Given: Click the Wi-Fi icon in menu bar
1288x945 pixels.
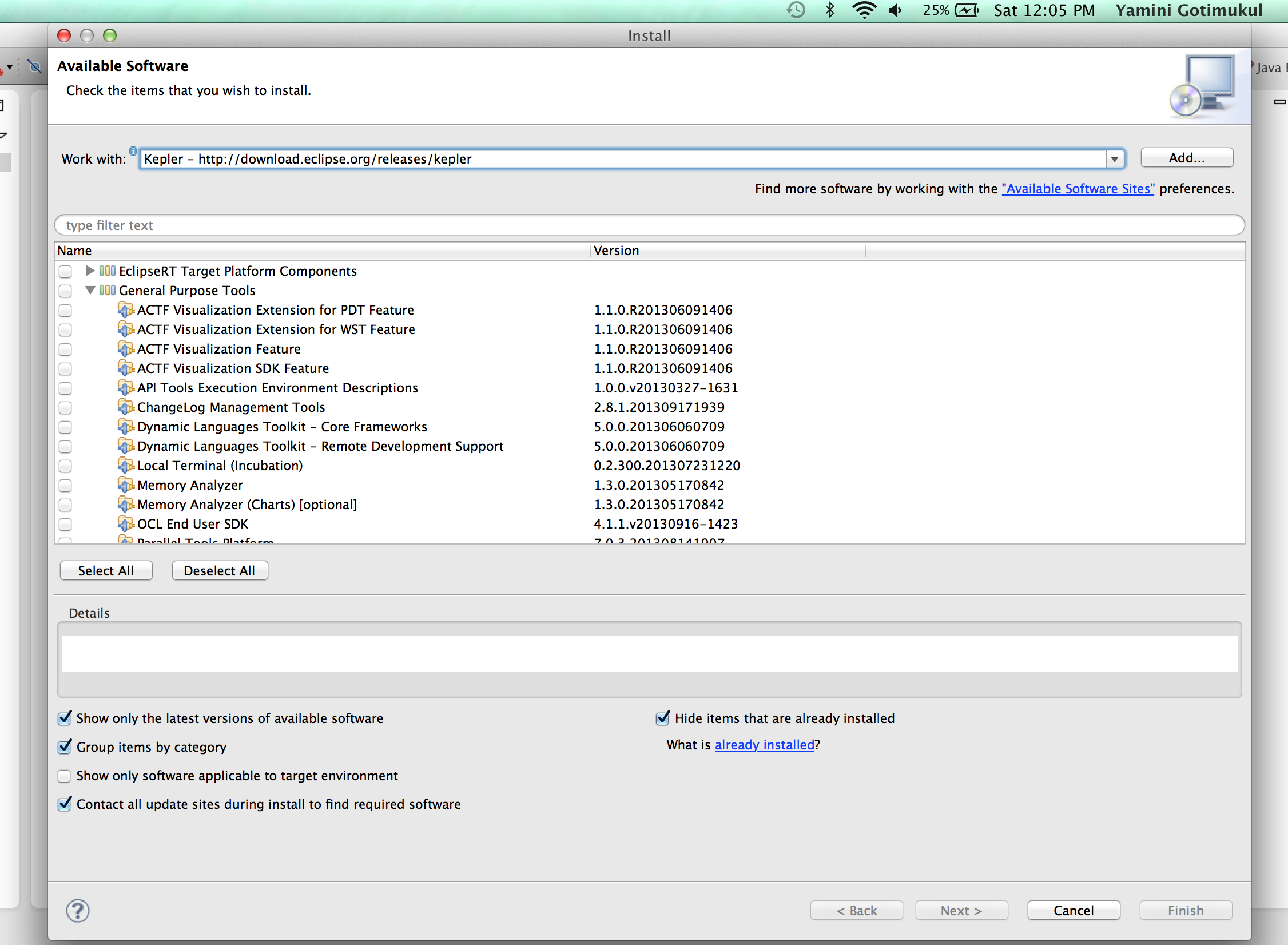Looking at the screenshot, I should coord(864,10).
